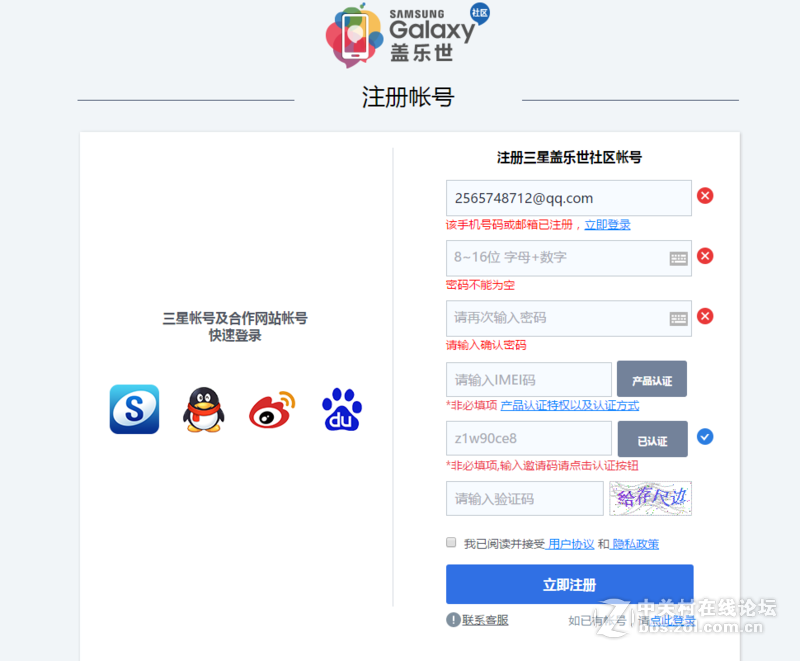
Task: Tick the 我已阅读并接受 agreement checkbox
Action: tap(451, 542)
